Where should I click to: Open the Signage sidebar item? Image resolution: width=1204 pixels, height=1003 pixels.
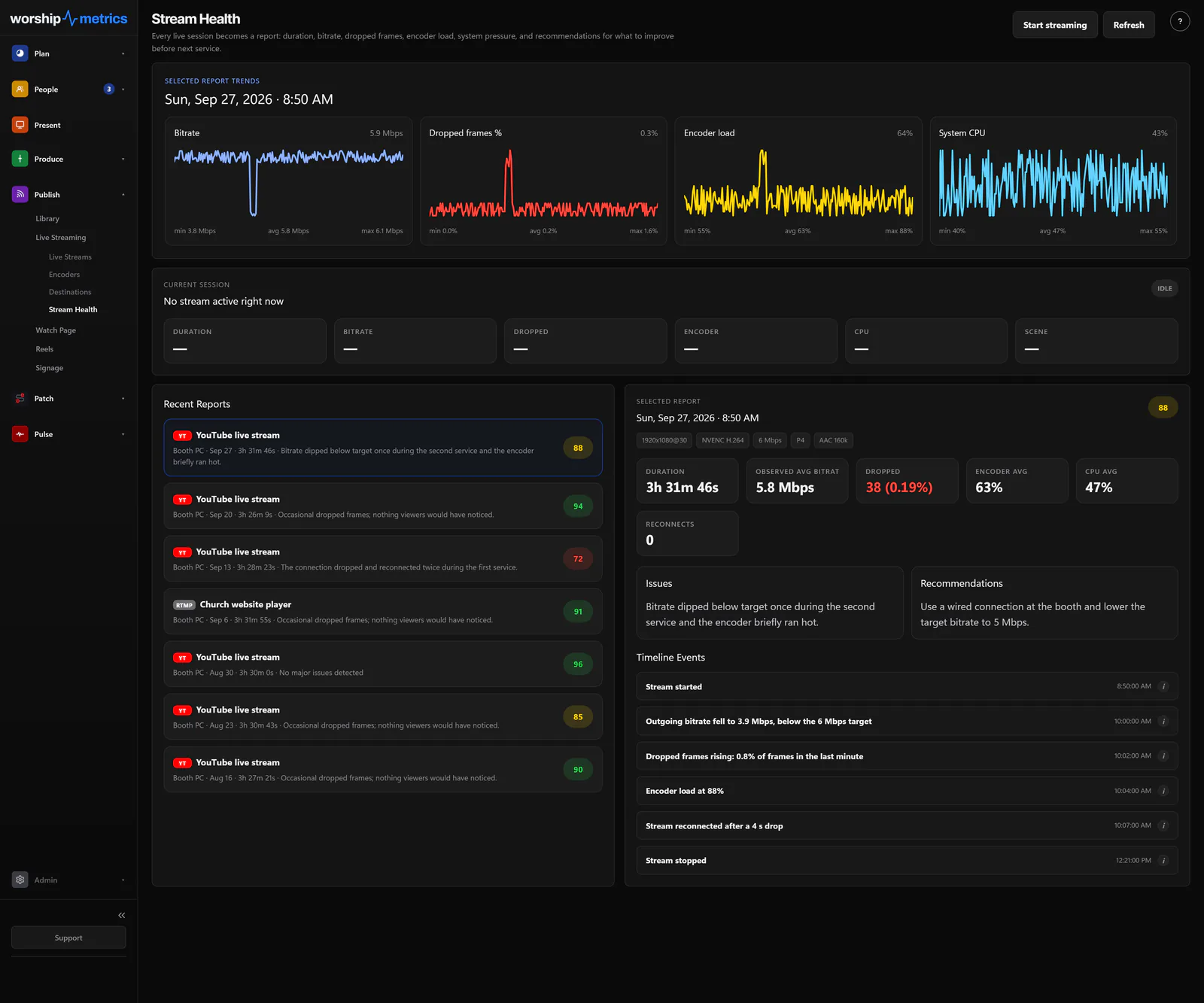pos(50,368)
